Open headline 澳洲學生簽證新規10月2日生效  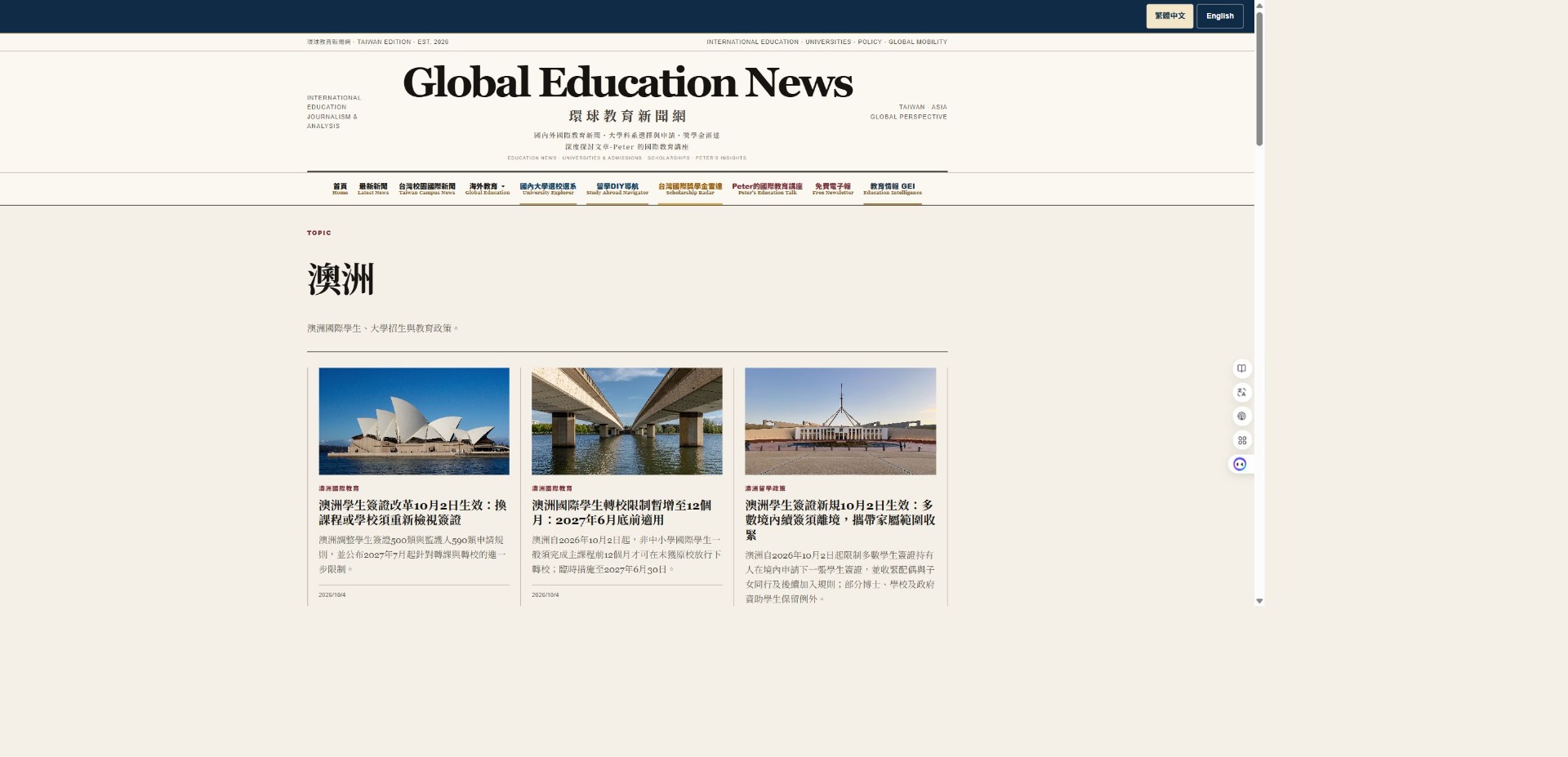click(x=840, y=519)
